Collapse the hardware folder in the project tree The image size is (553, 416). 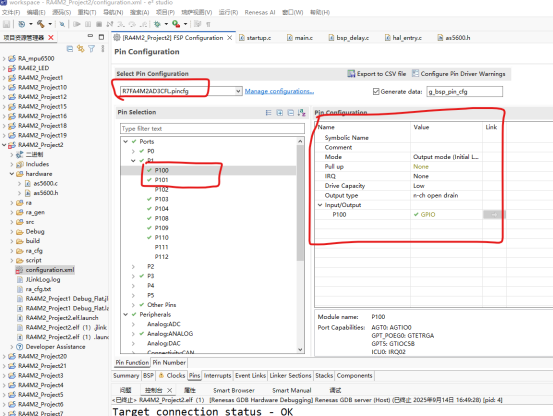point(12,174)
